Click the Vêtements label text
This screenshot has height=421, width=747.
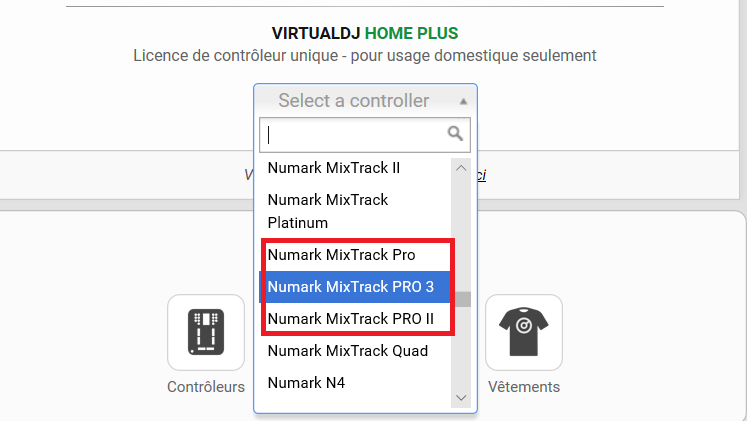tap(524, 387)
